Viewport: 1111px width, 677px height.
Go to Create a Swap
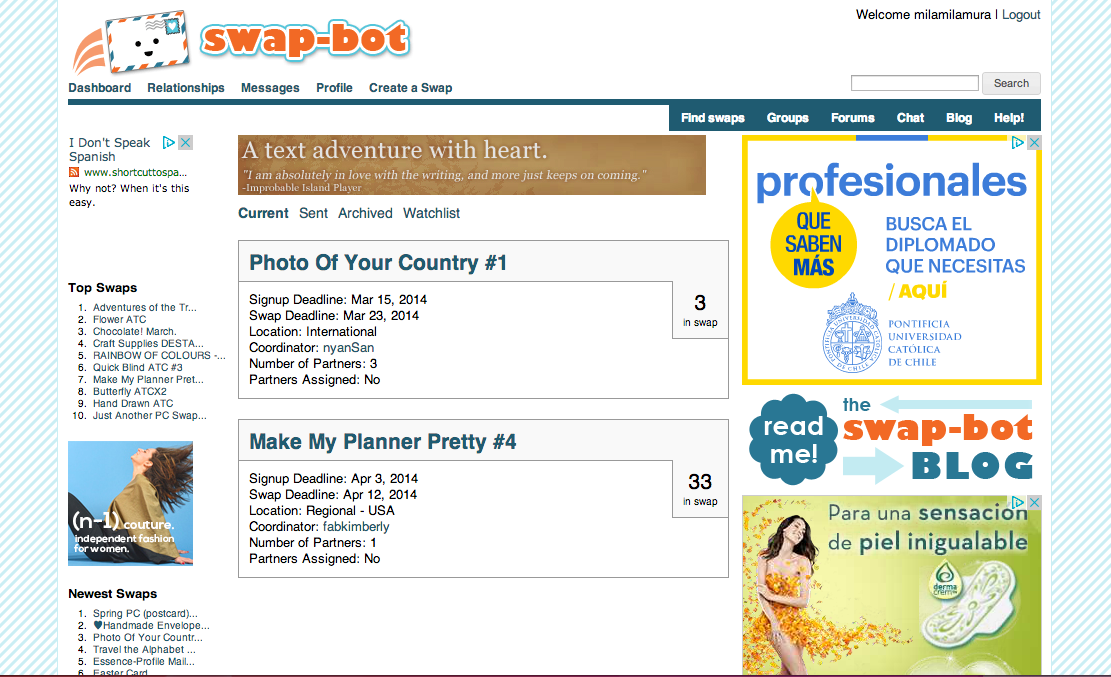(x=410, y=88)
